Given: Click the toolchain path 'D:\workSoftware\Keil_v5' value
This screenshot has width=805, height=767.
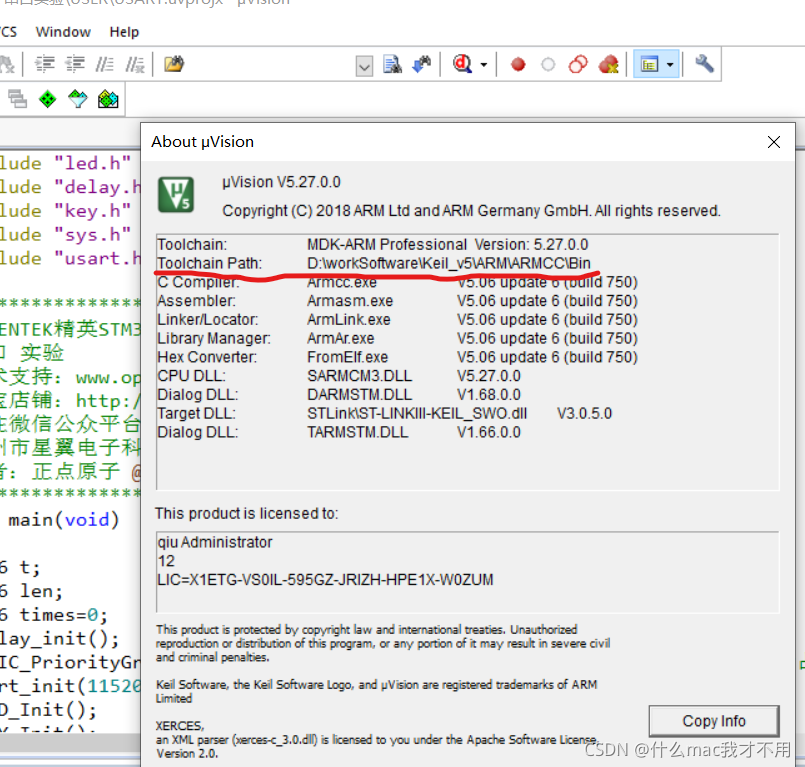Looking at the screenshot, I should [449, 263].
